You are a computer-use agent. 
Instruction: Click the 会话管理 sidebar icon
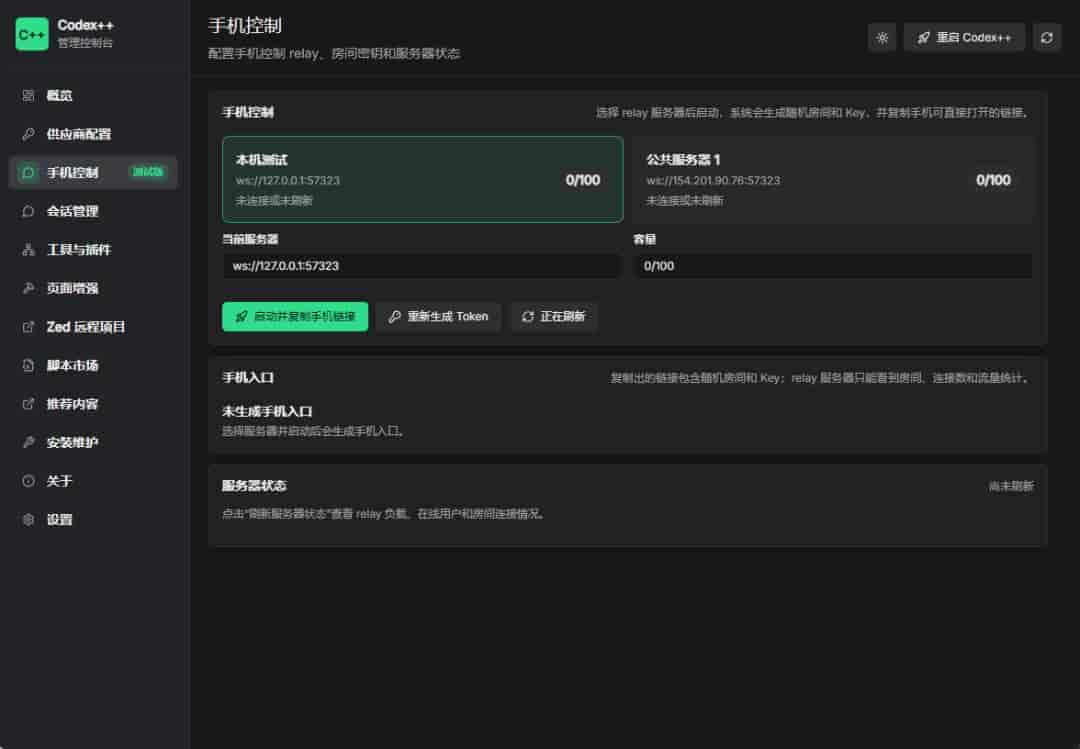(x=28, y=212)
